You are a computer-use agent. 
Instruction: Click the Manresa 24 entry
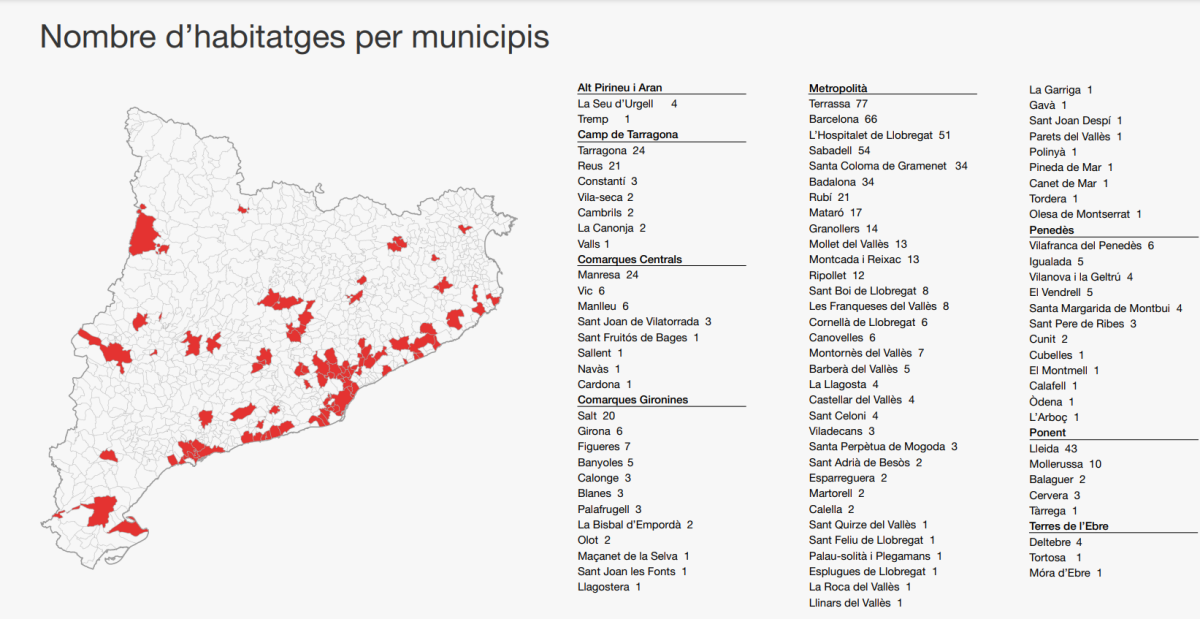click(x=608, y=275)
